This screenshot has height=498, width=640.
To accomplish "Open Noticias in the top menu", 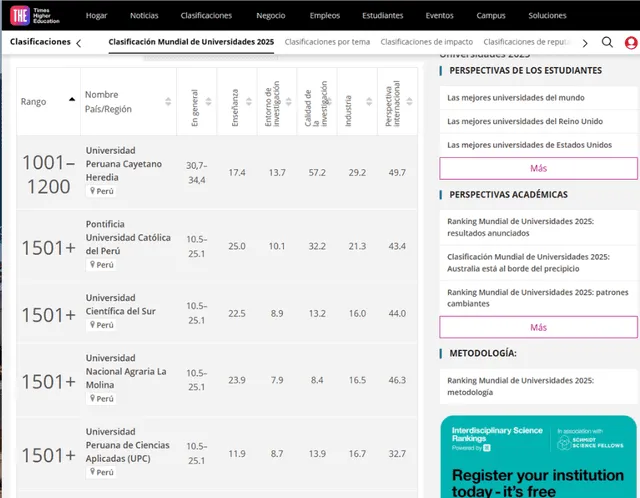I will click(x=144, y=16).
